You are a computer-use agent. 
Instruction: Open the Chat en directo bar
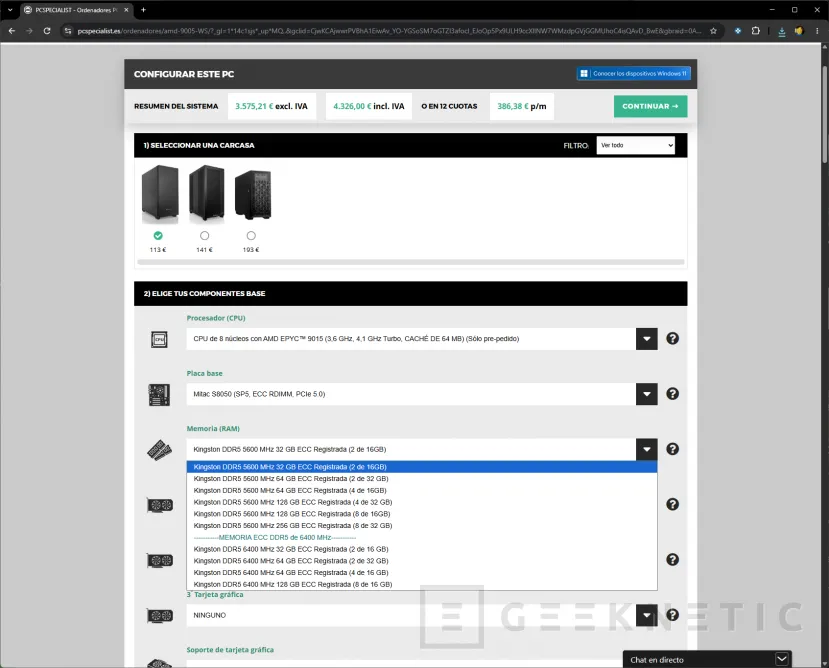707,660
